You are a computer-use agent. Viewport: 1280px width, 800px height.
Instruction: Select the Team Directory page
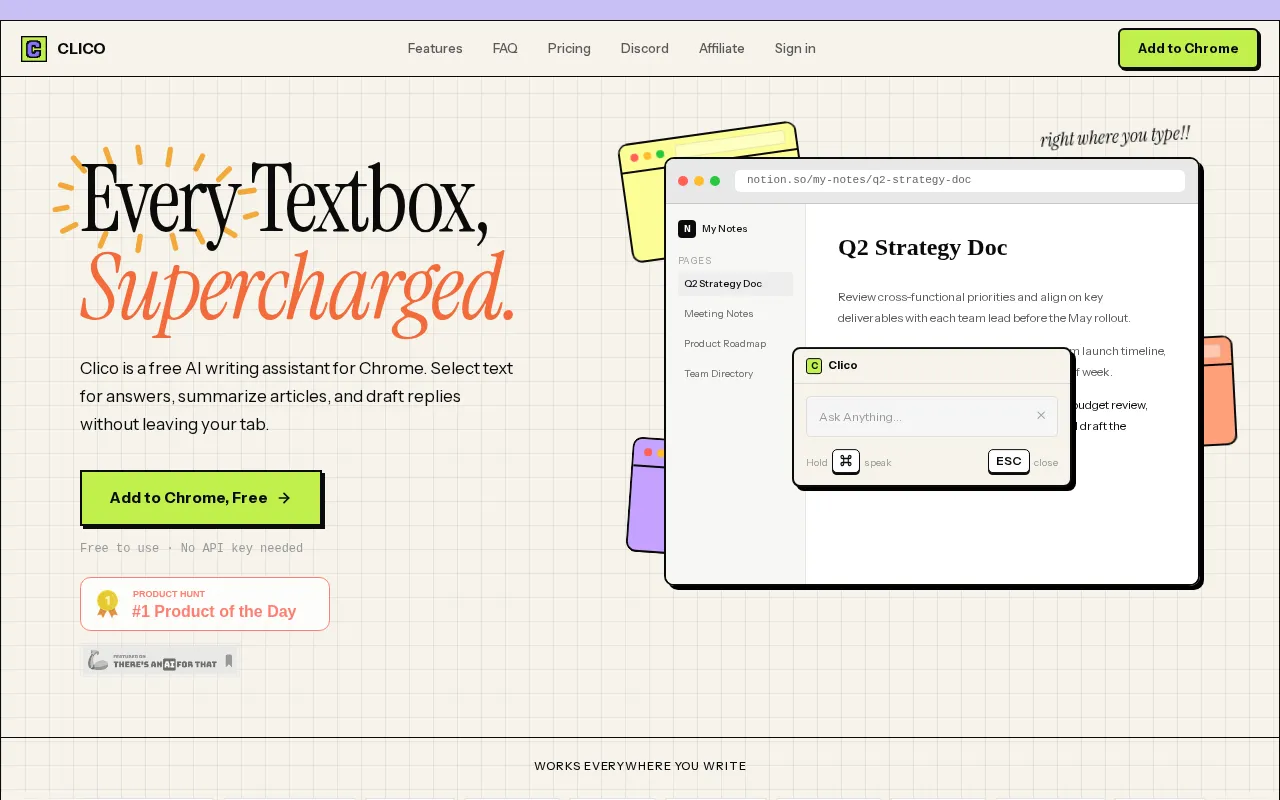point(735,374)
